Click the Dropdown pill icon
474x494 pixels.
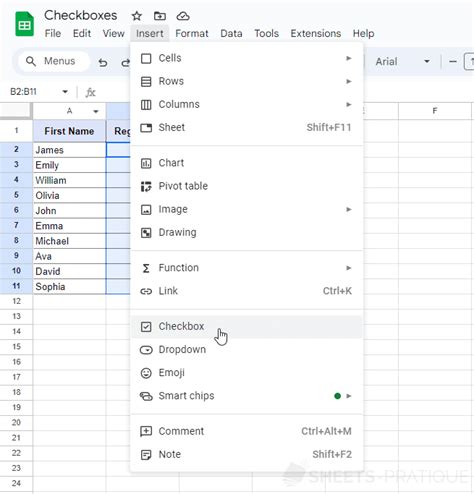coord(146,350)
